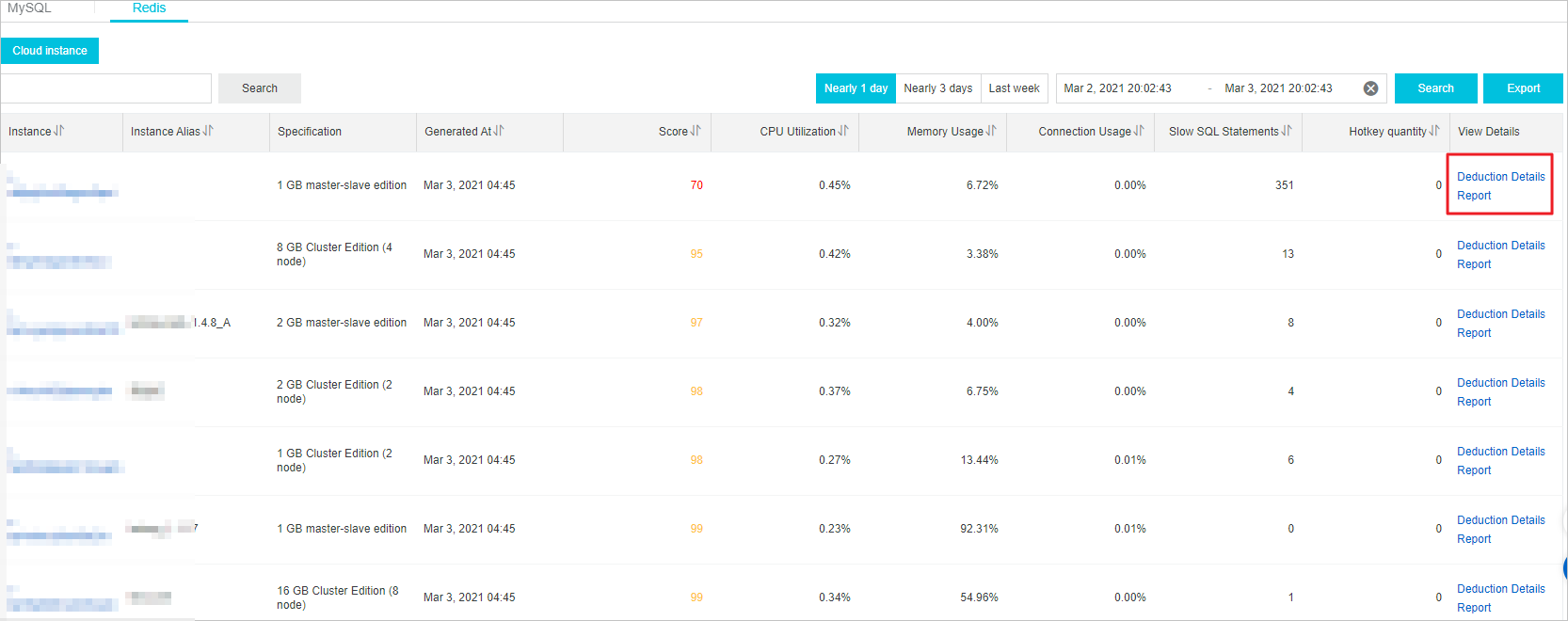This screenshot has height=621, width=1568.
Task: Sort by Connection Usage icon
Action: coord(1139,131)
